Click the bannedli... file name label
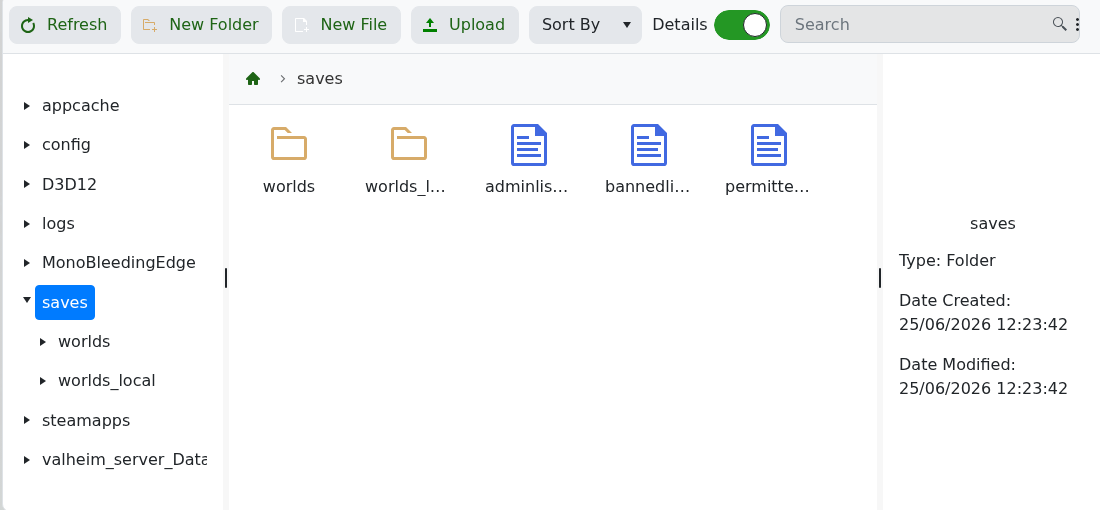The width and height of the screenshot is (1100, 510). (x=648, y=187)
